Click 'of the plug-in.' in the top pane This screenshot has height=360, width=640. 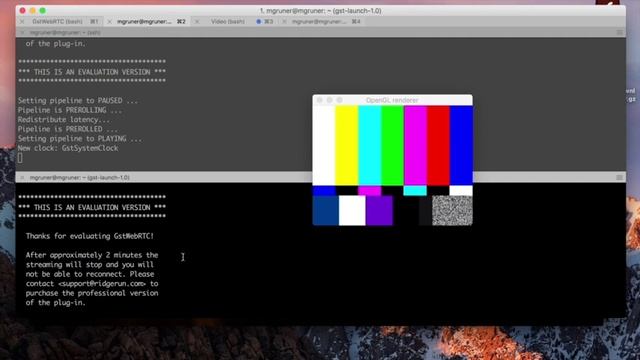56,43
